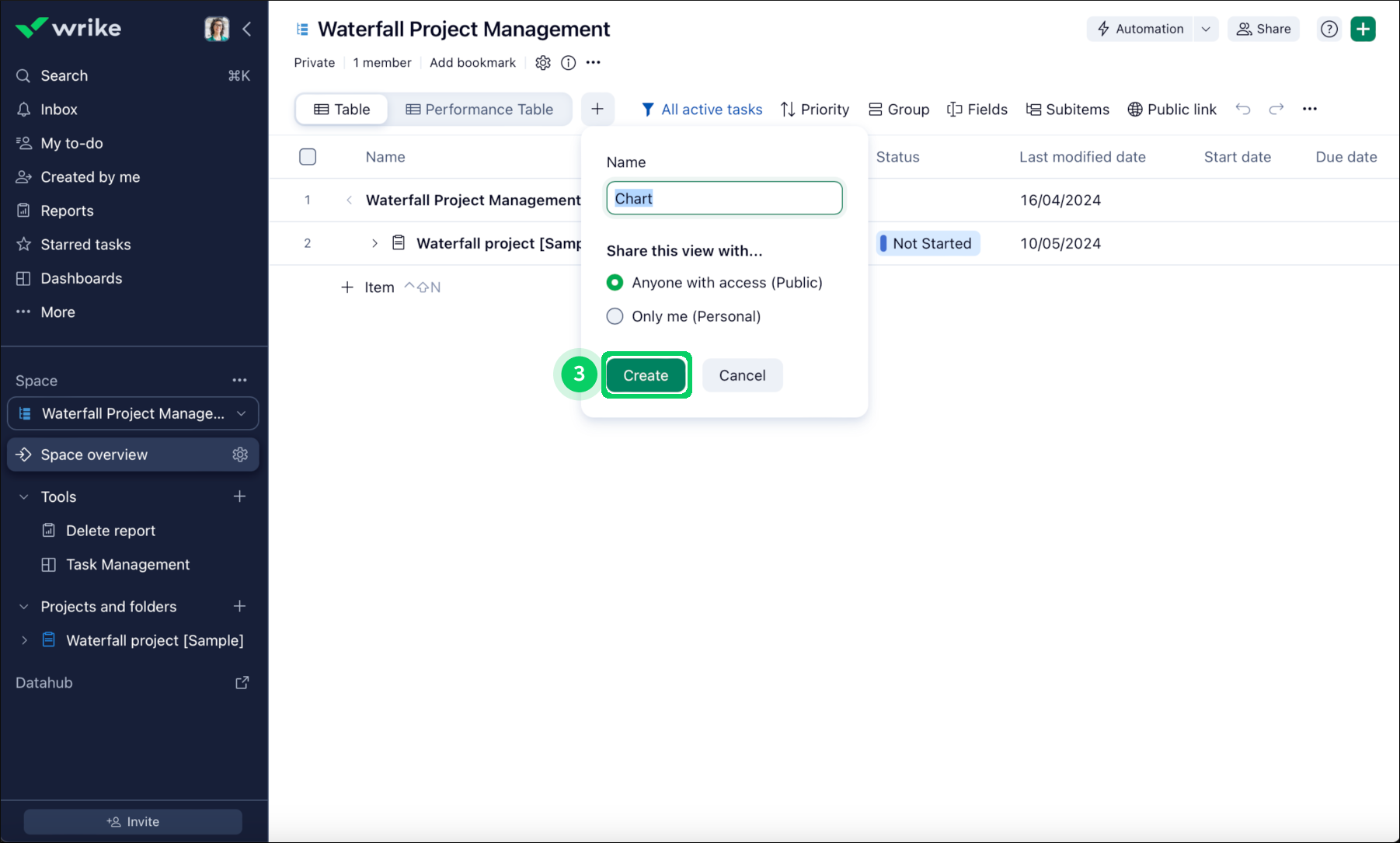Click the green plus create icon
The width and height of the screenshot is (1400, 843).
[1363, 29]
